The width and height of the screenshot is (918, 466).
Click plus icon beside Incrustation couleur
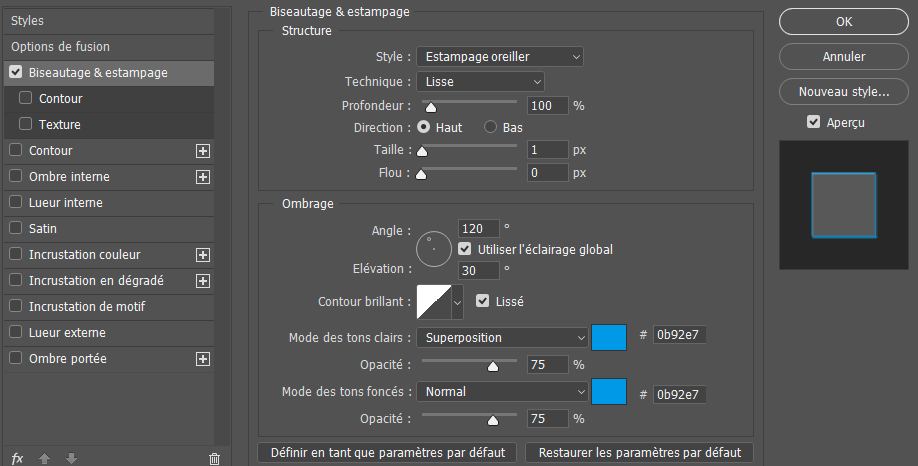203,255
